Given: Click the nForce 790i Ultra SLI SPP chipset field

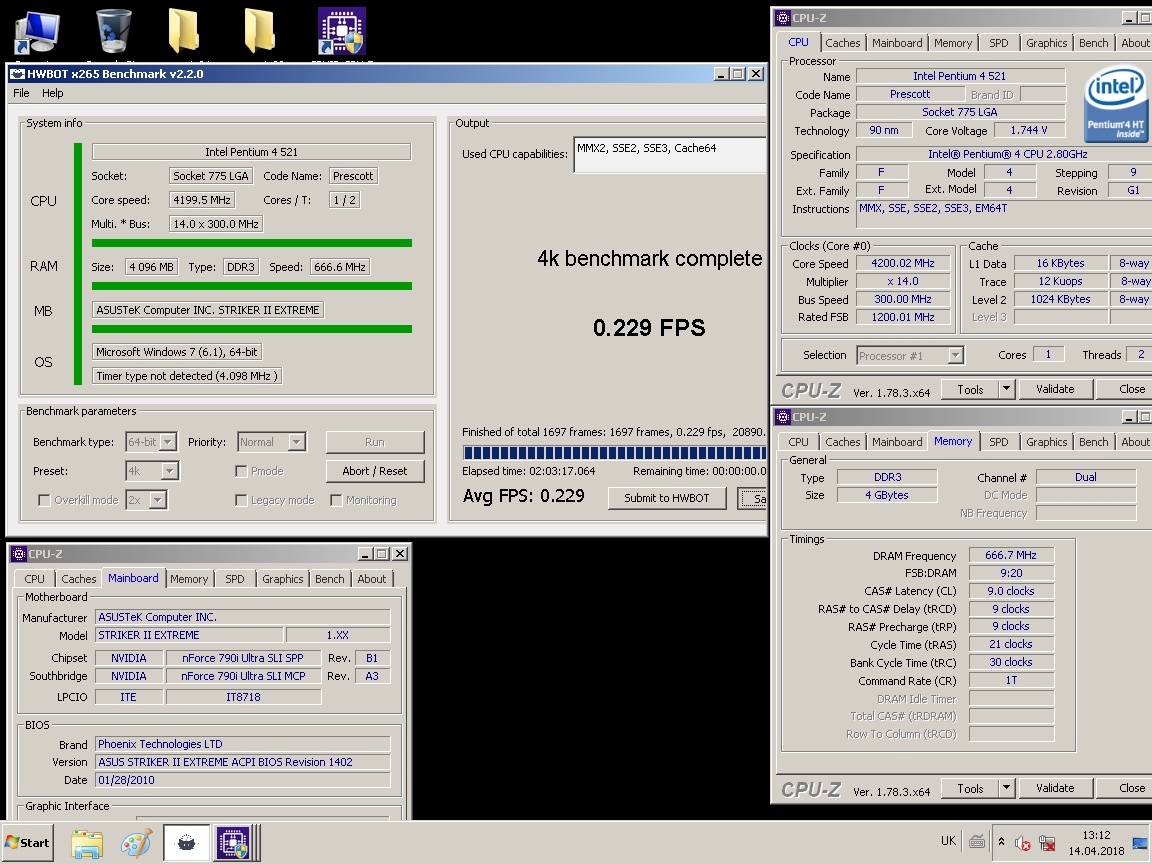Looking at the screenshot, I should [242, 658].
